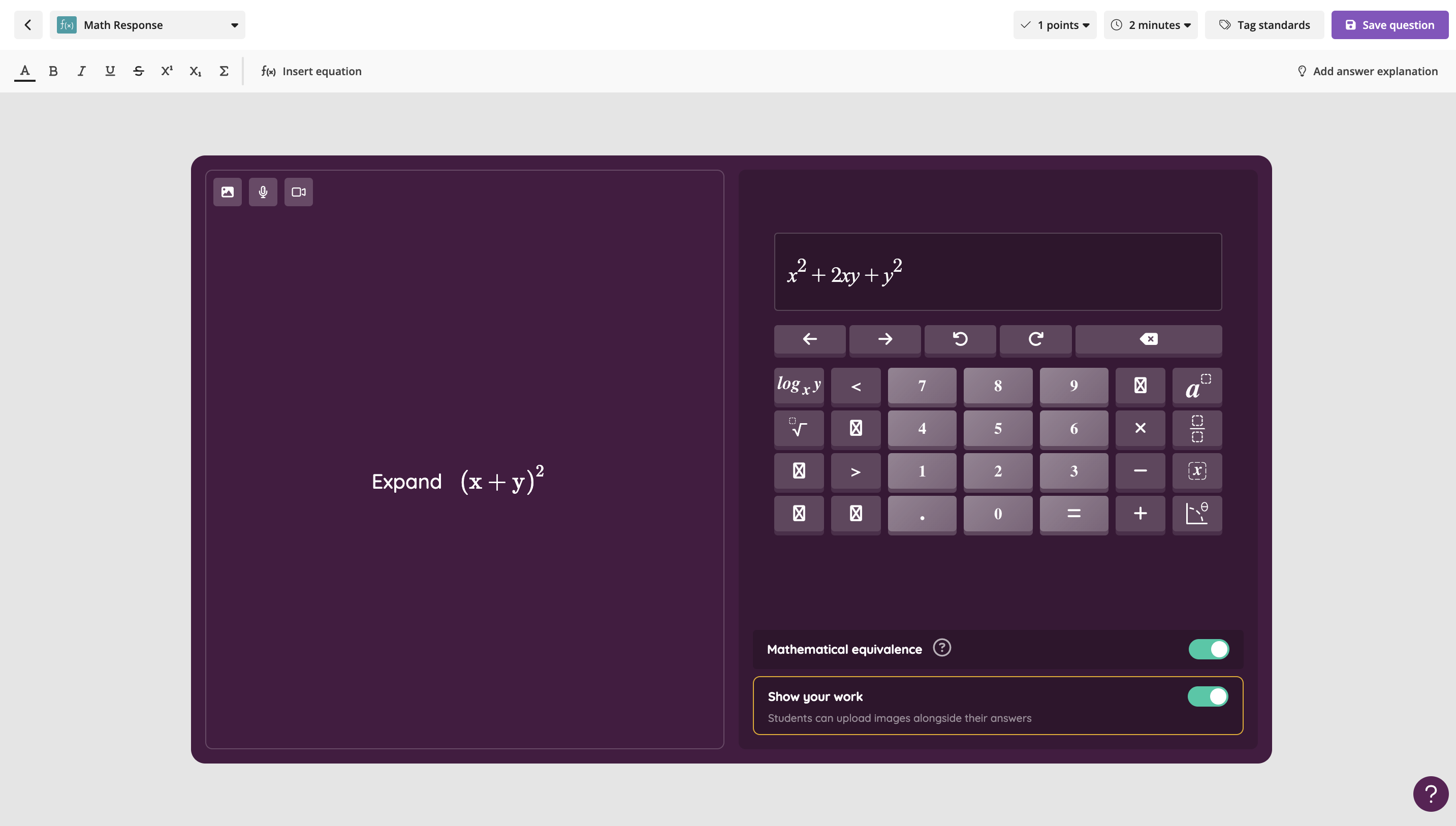Click Save question
The image size is (1456, 826).
(x=1389, y=25)
